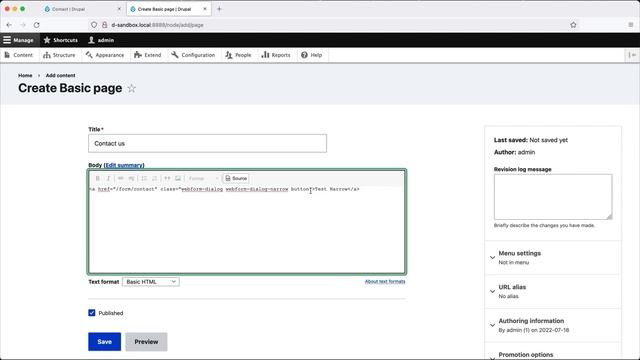Expand the URL alias section
The width and height of the screenshot is (640, 360).
[553, 291]
